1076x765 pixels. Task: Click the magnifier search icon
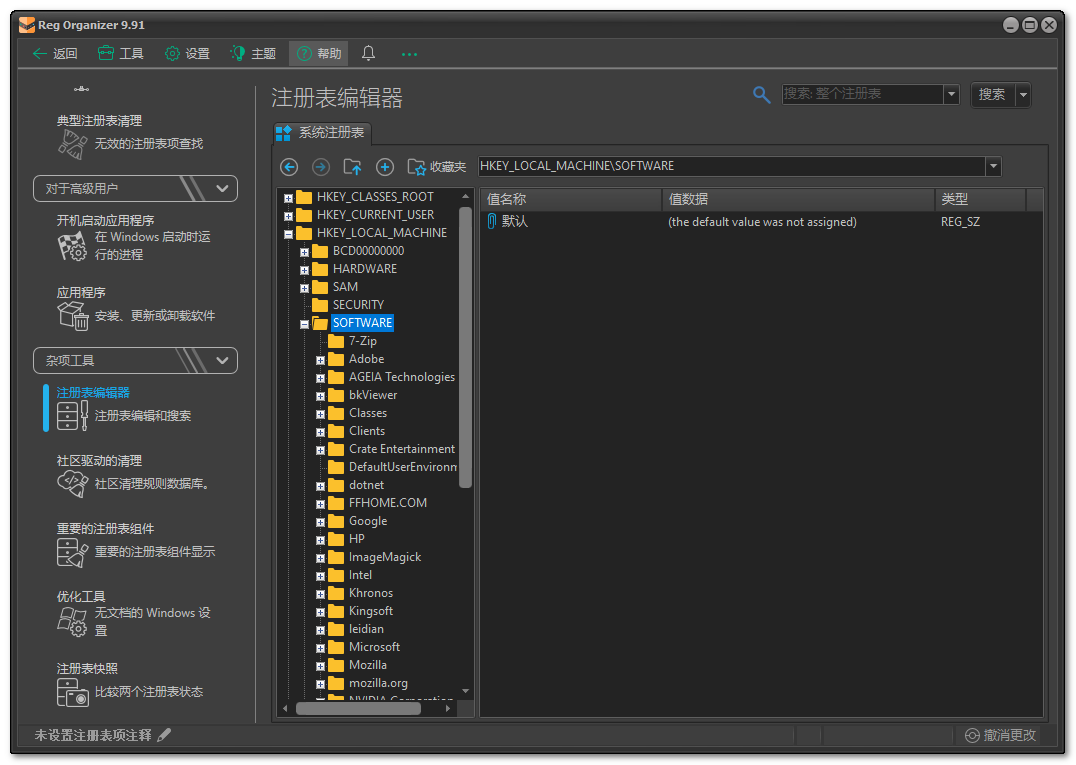tap(761, 95)
